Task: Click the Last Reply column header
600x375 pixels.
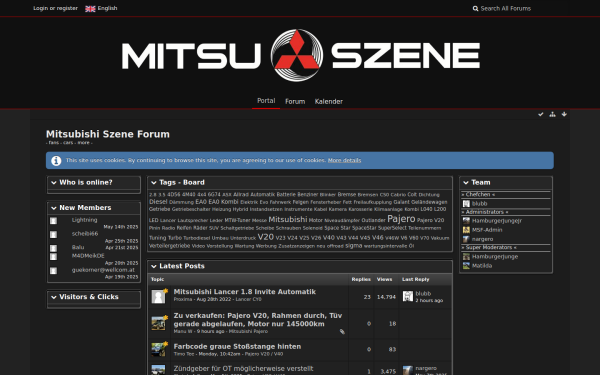Action: click(416, 279)
